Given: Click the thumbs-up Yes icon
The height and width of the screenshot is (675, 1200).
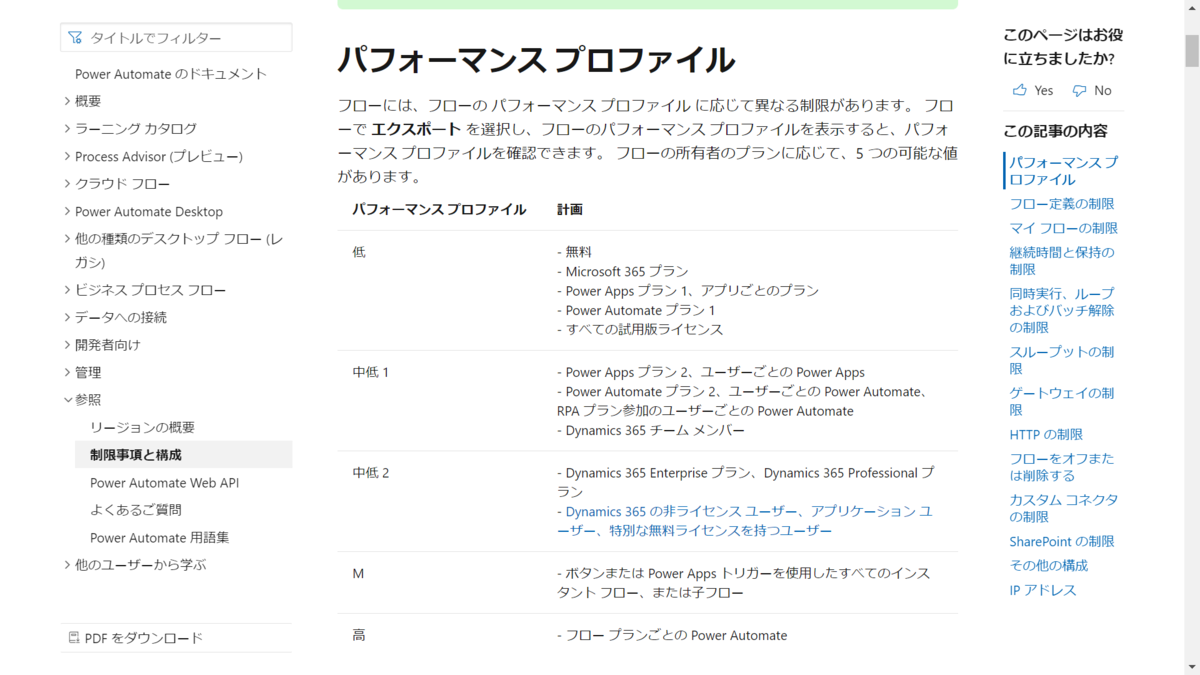Looking at the screenshot, I should [1020, 90].
